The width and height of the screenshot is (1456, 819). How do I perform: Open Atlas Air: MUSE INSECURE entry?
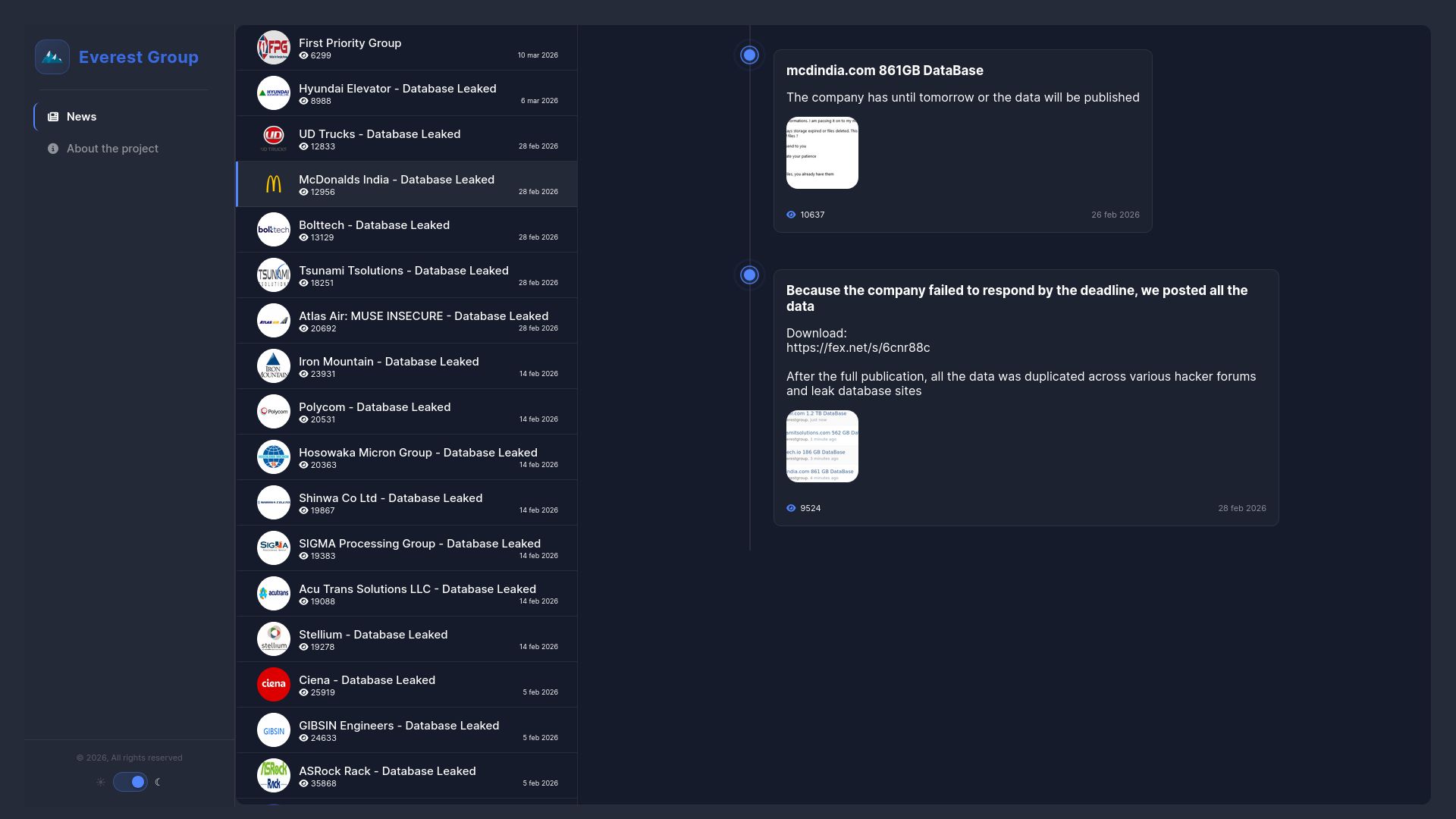[x=423, y=316]
